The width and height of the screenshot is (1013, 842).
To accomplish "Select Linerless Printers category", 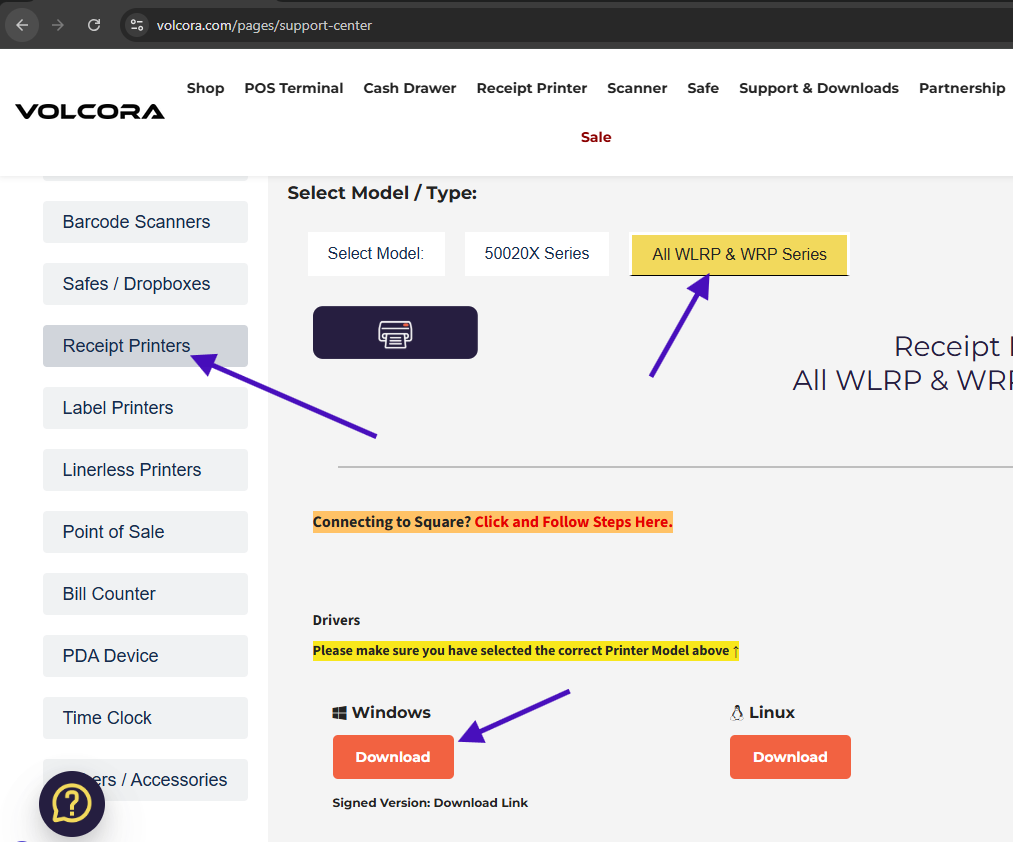I will point(145,470).
